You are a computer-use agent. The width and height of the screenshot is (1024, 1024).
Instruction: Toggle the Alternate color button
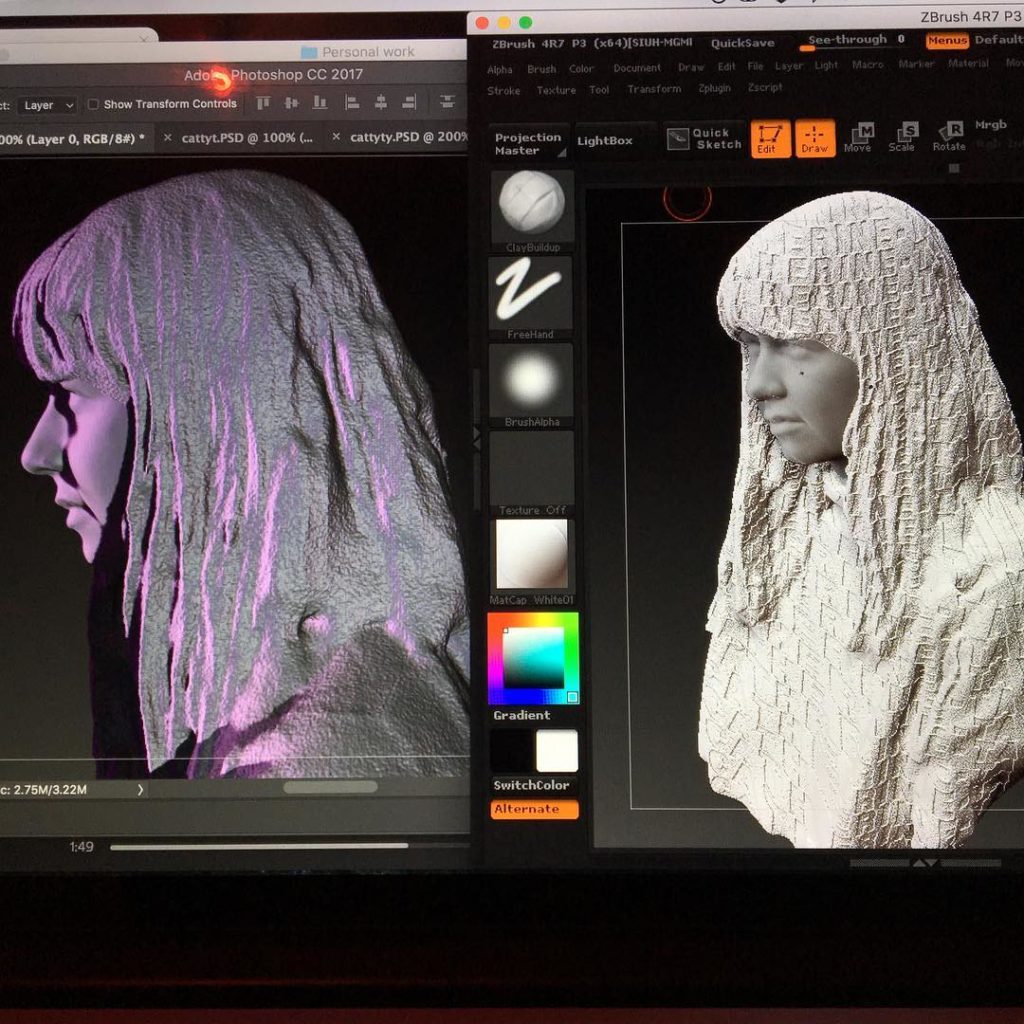pos(534,809)
